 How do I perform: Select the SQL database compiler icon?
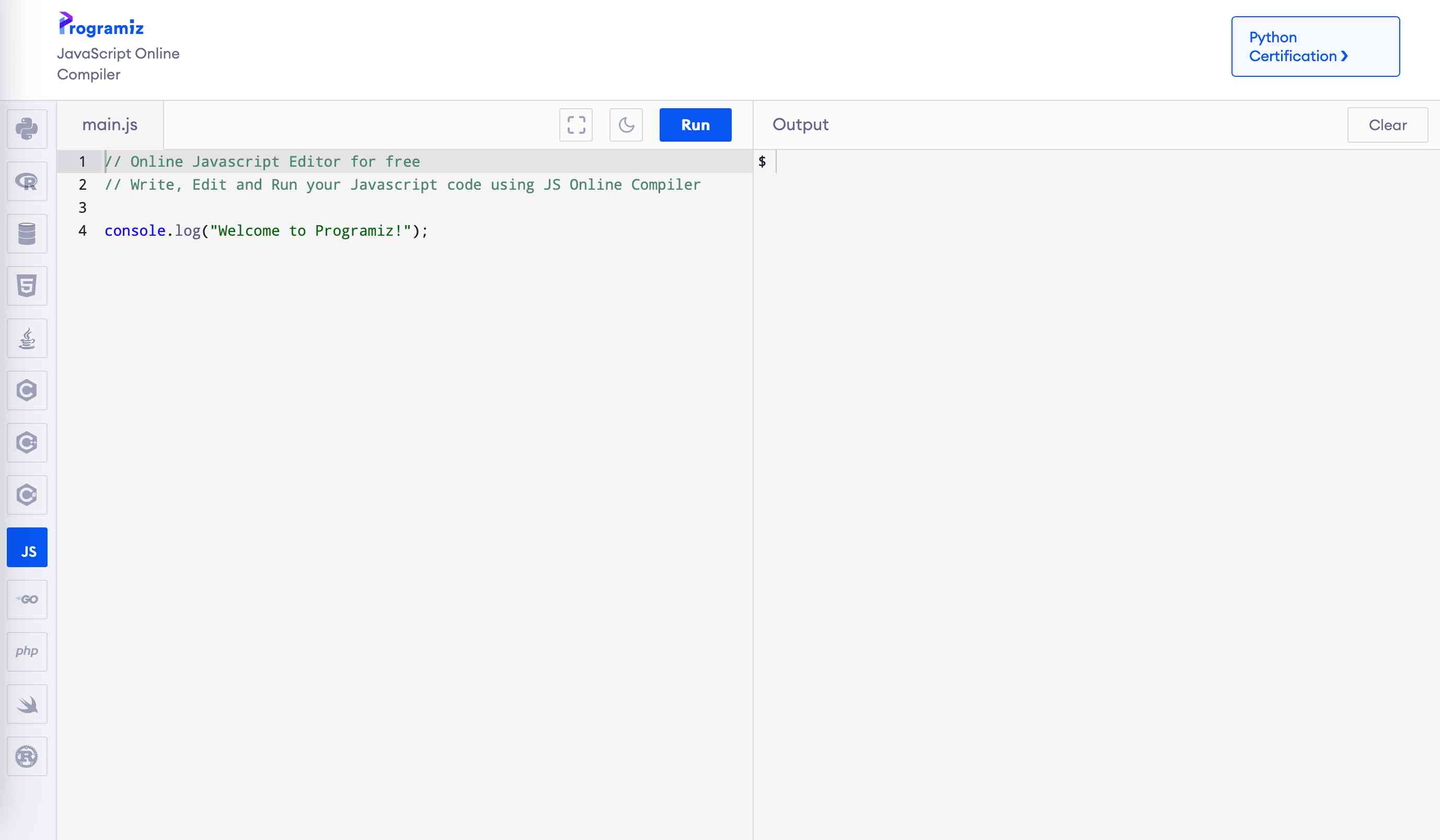(27, 234)
